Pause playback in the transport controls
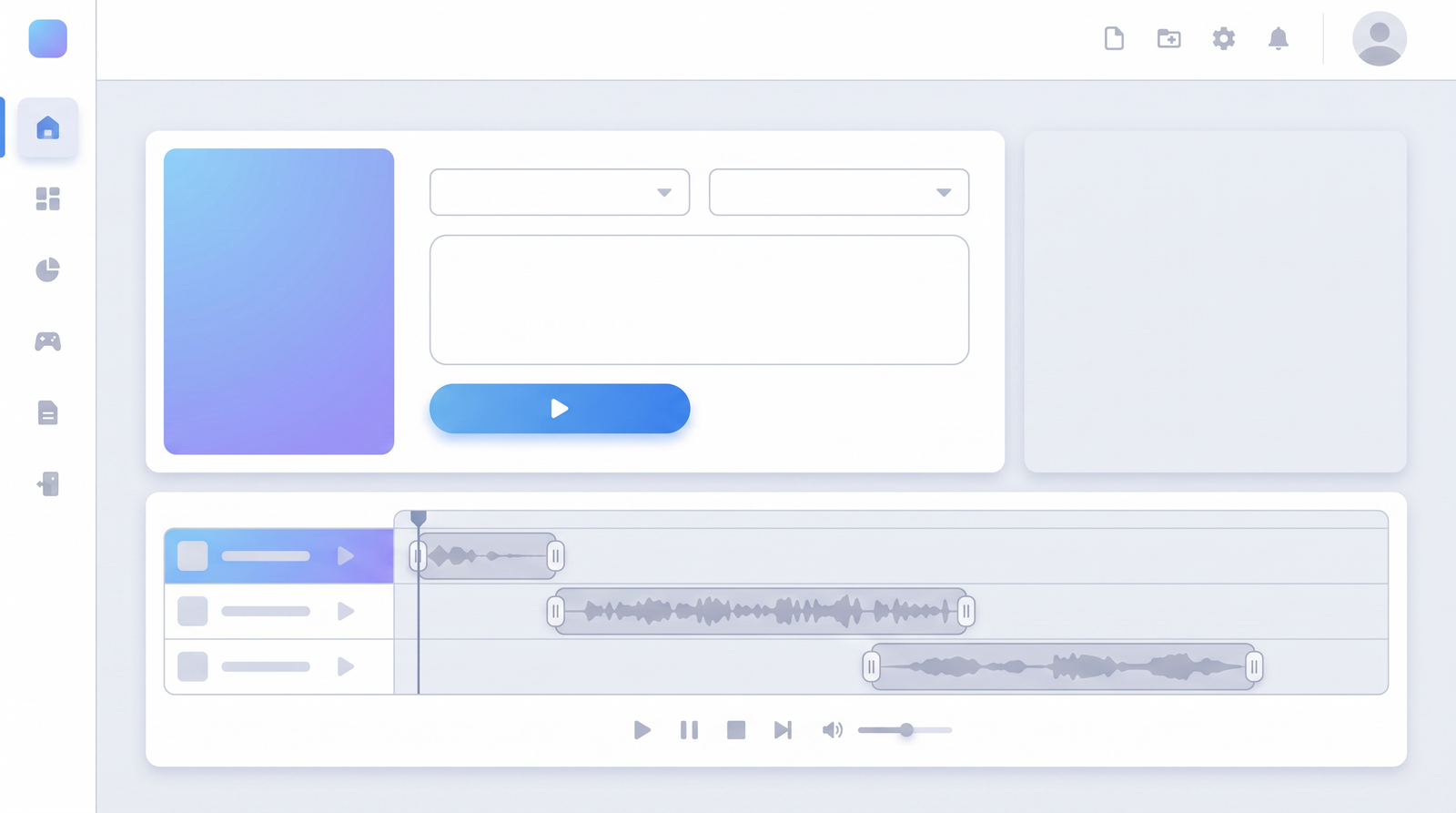Screen dimensions: 1456x813 click(690, 730)
